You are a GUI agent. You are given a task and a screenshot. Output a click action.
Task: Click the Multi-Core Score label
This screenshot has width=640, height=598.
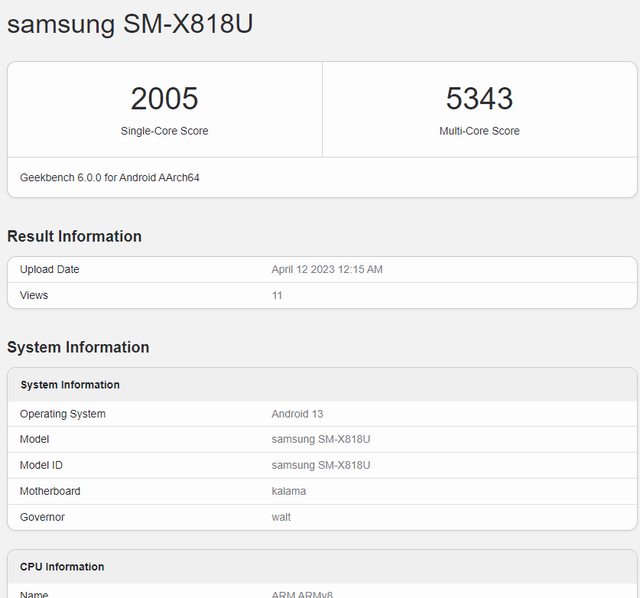coord(479,131)
